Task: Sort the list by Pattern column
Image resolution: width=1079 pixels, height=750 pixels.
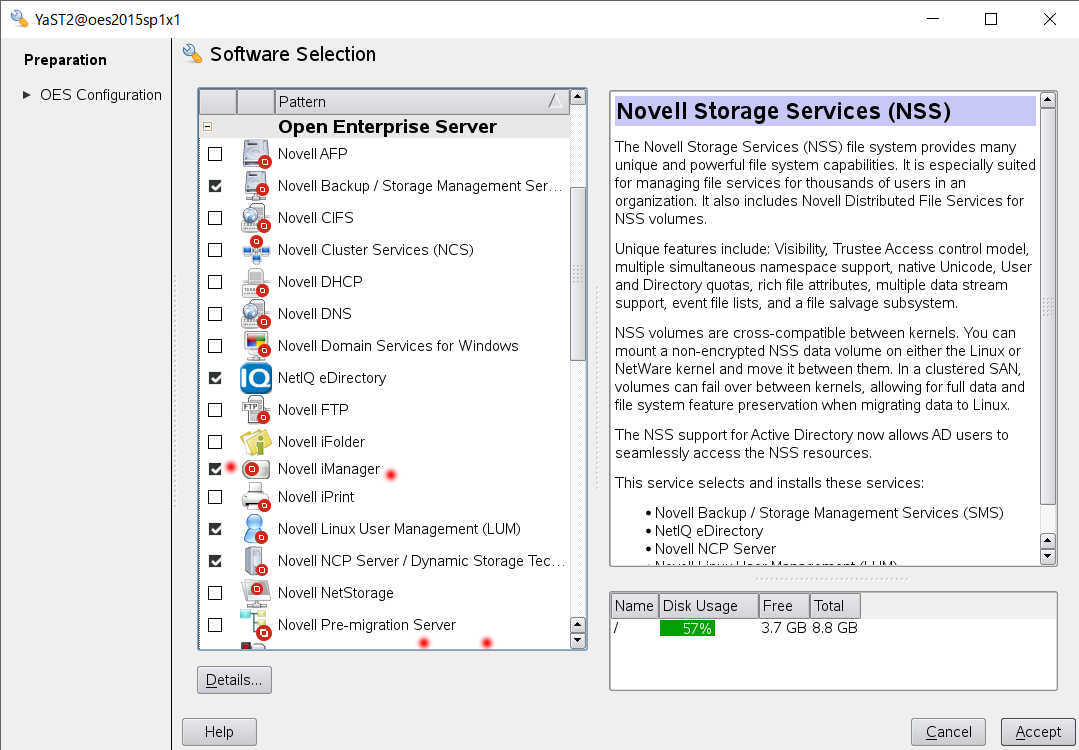Action: click(422, 102)
